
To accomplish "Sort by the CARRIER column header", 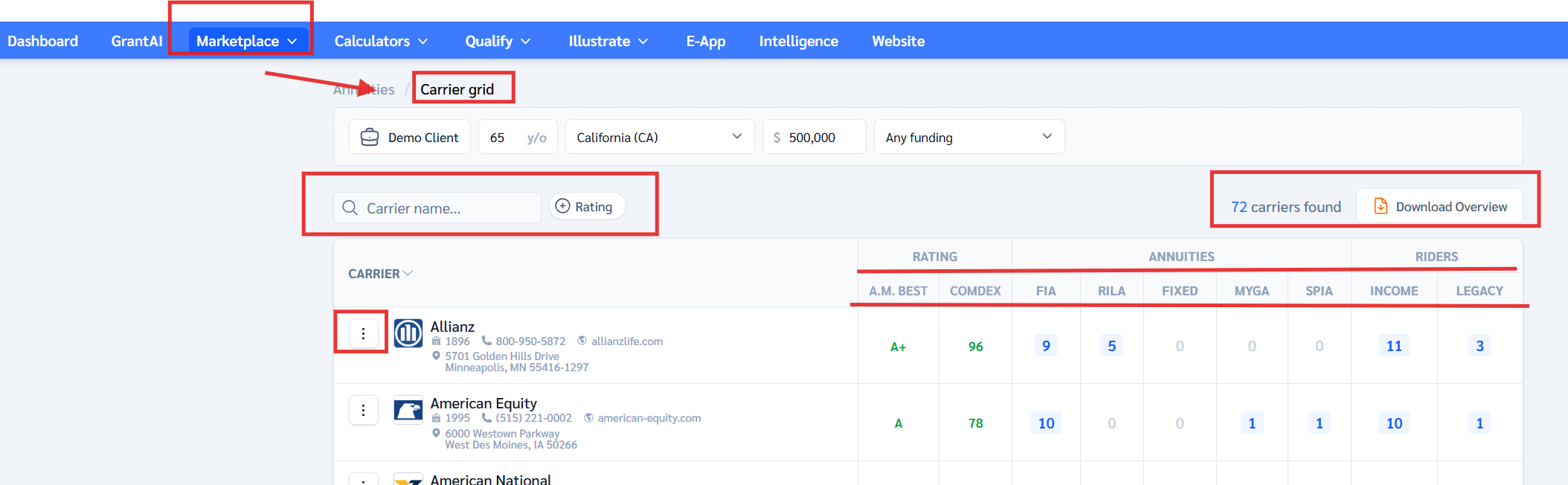I will 380,274.
